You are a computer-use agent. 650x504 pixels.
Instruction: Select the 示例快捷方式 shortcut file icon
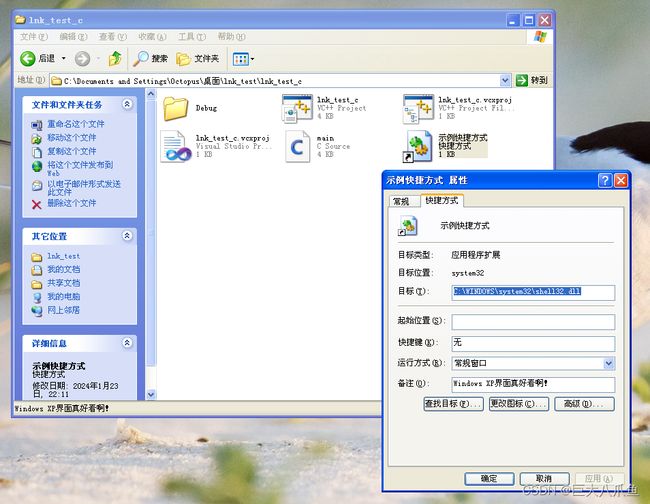click(417, 146)
